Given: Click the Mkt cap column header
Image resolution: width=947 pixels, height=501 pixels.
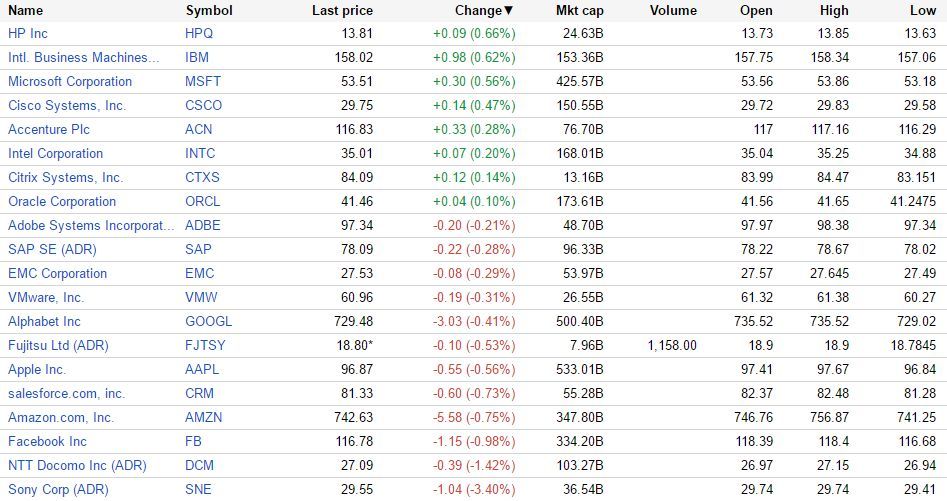Looking at the screenshot, I should pos(579,10).
